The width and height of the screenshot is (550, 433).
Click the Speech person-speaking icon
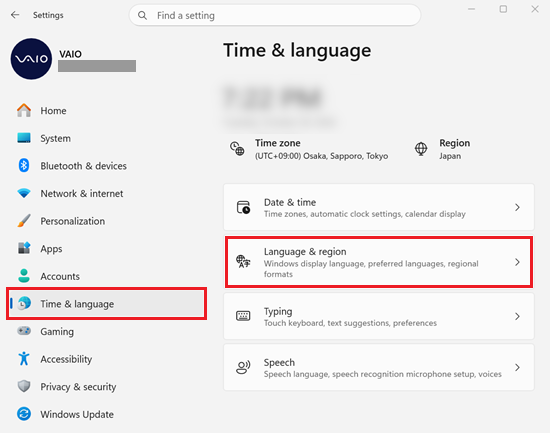[x=243, y=367]
